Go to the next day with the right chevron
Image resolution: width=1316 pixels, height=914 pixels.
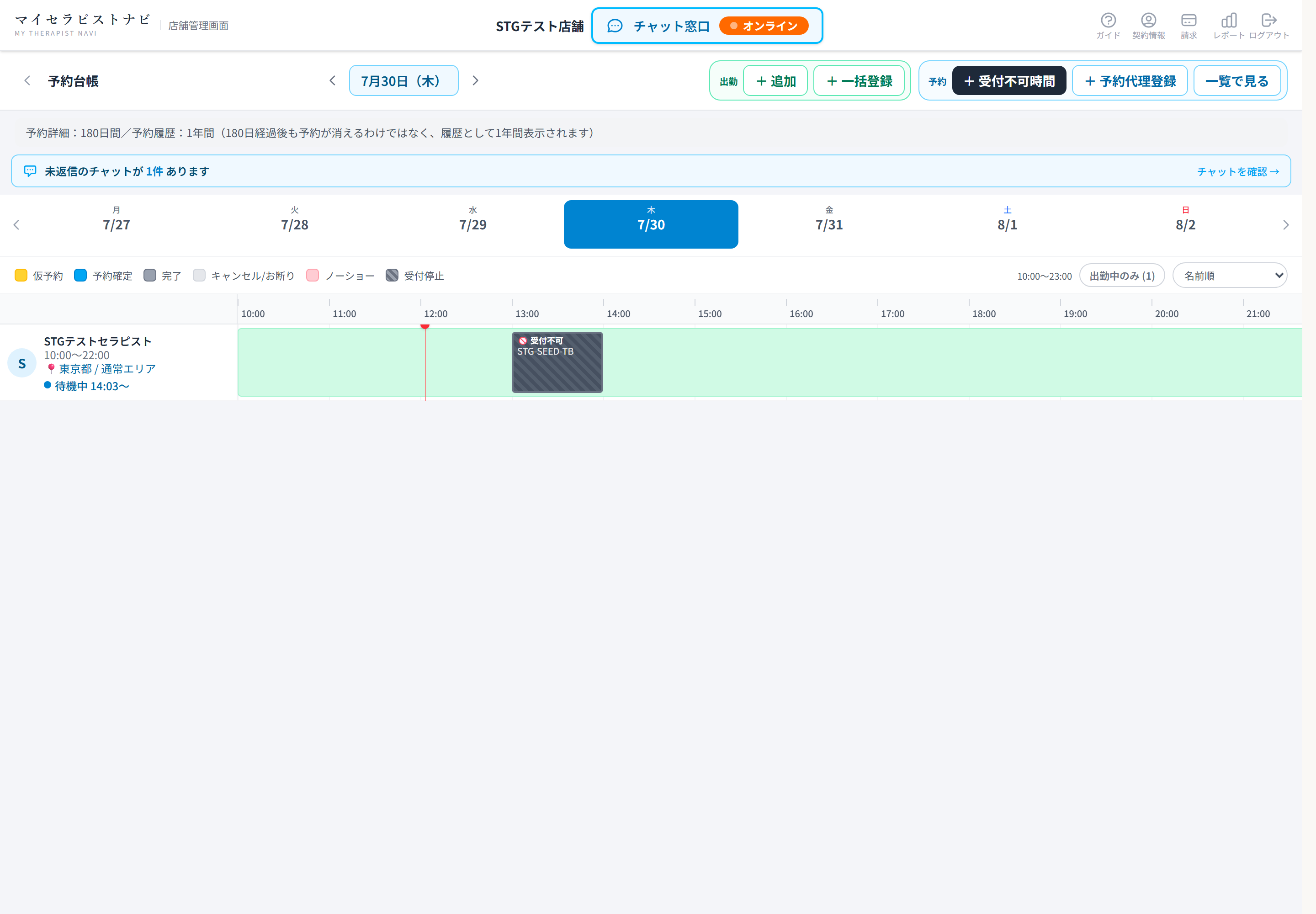click(475, 81)
